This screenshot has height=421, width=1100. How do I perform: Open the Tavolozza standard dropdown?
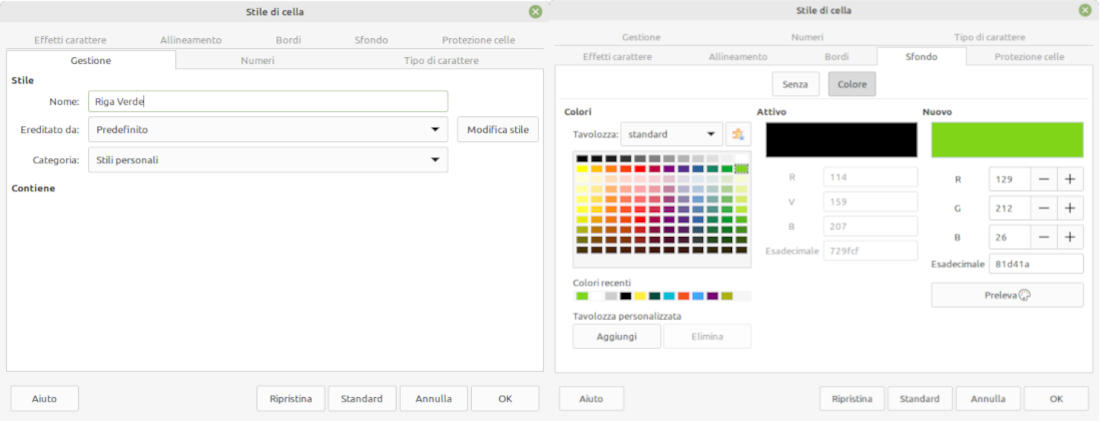click(x=671, y=134)
